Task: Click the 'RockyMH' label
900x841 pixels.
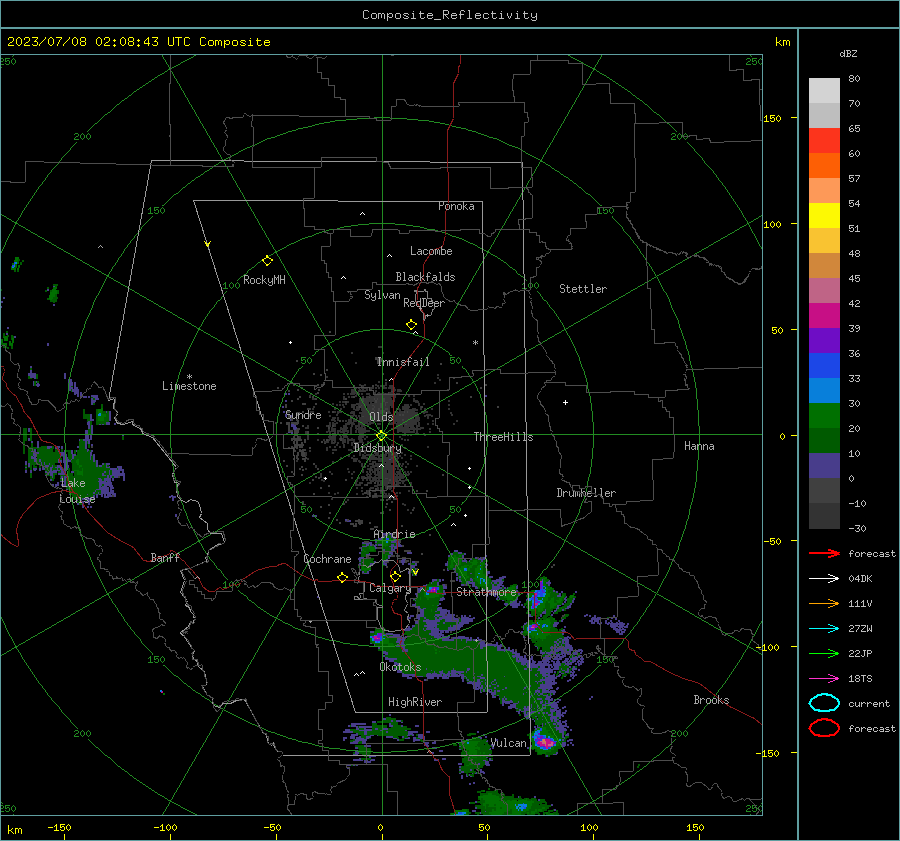Action: tap(264, 280)
